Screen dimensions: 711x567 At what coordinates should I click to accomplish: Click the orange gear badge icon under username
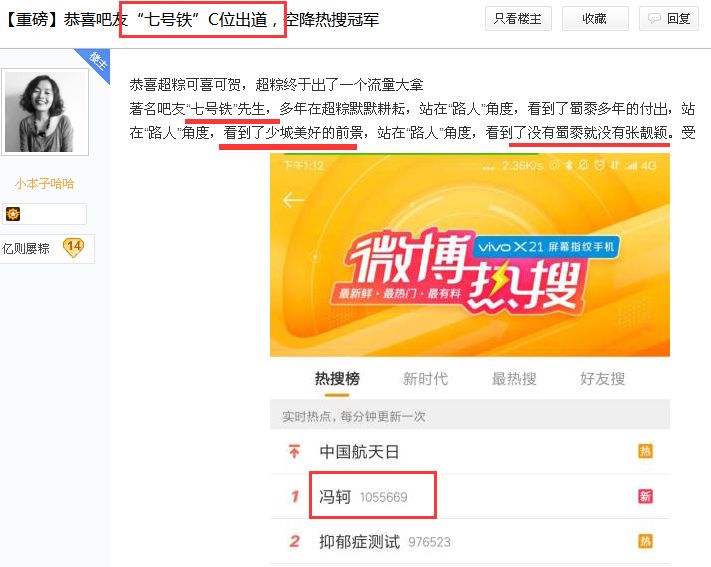[x=13, y=214]
